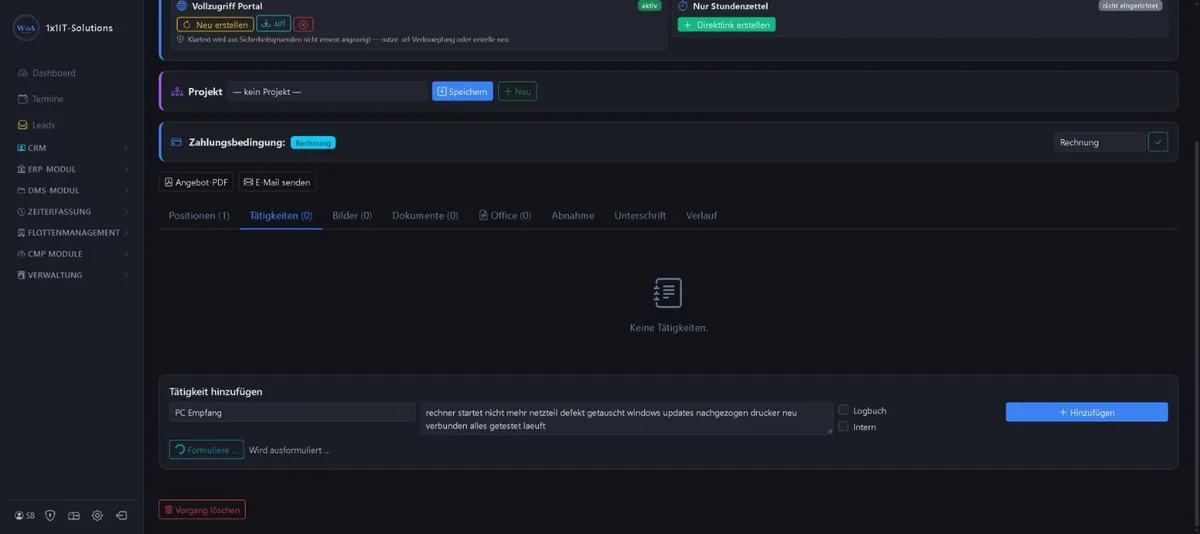Expand the ERP-MODUL sidebar section
The width and height of the screenshot is (1200, 534).
72,169
